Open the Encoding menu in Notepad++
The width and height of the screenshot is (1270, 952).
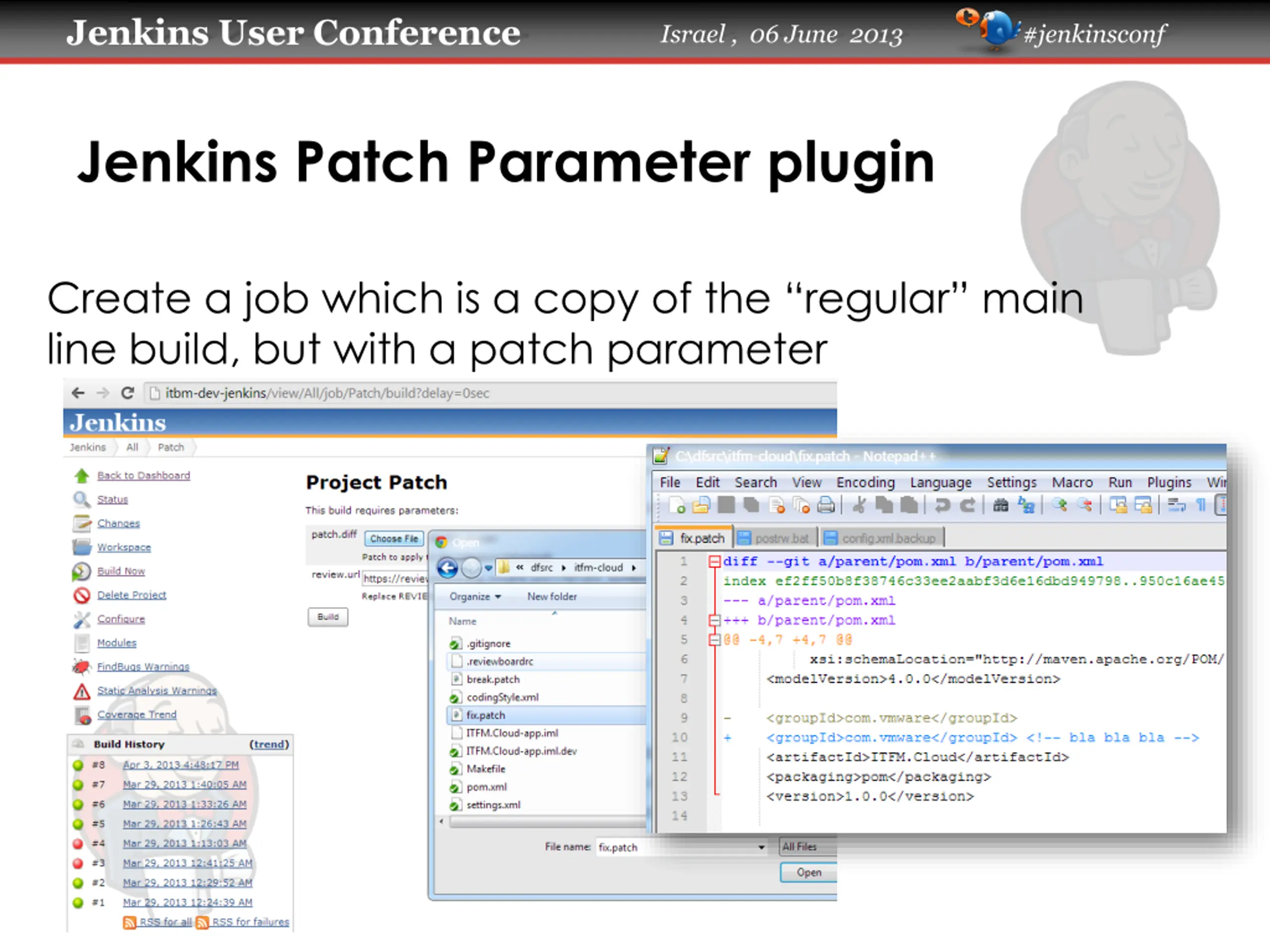[x=865, y=482]
